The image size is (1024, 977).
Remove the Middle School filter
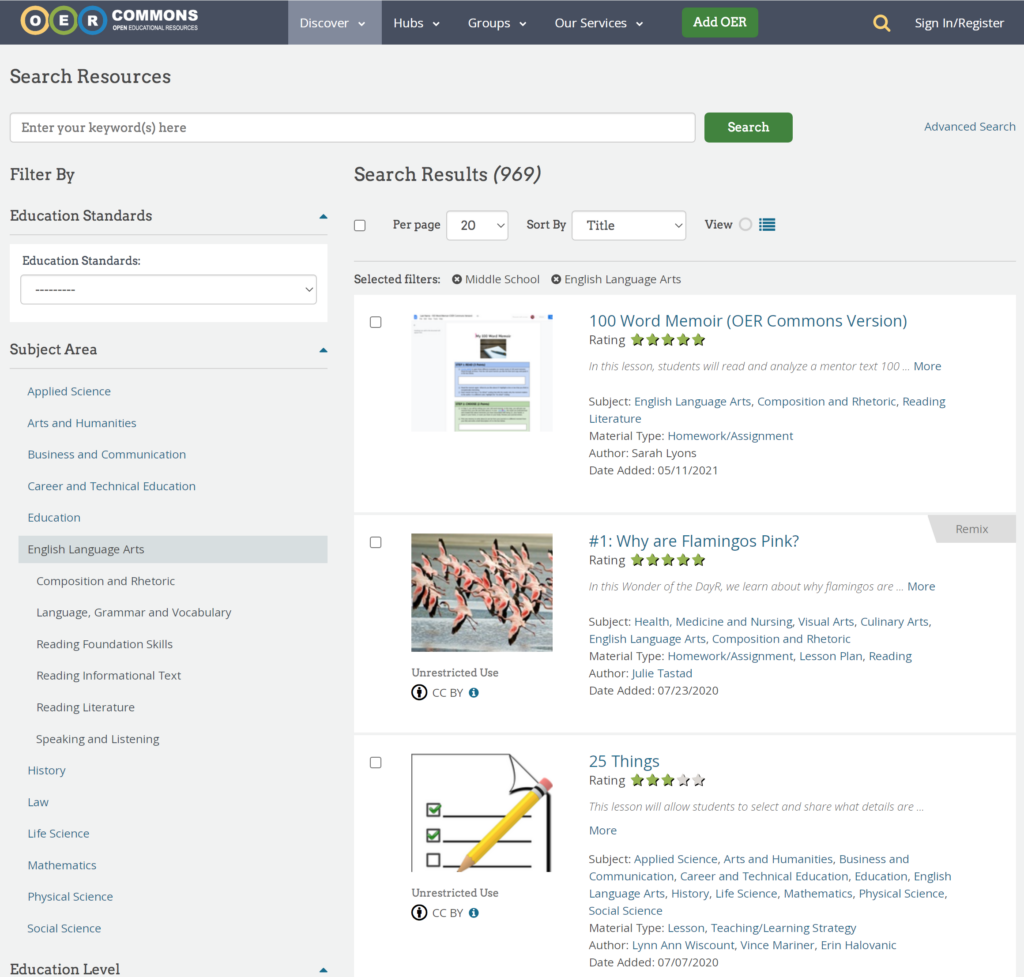[457, 279]
